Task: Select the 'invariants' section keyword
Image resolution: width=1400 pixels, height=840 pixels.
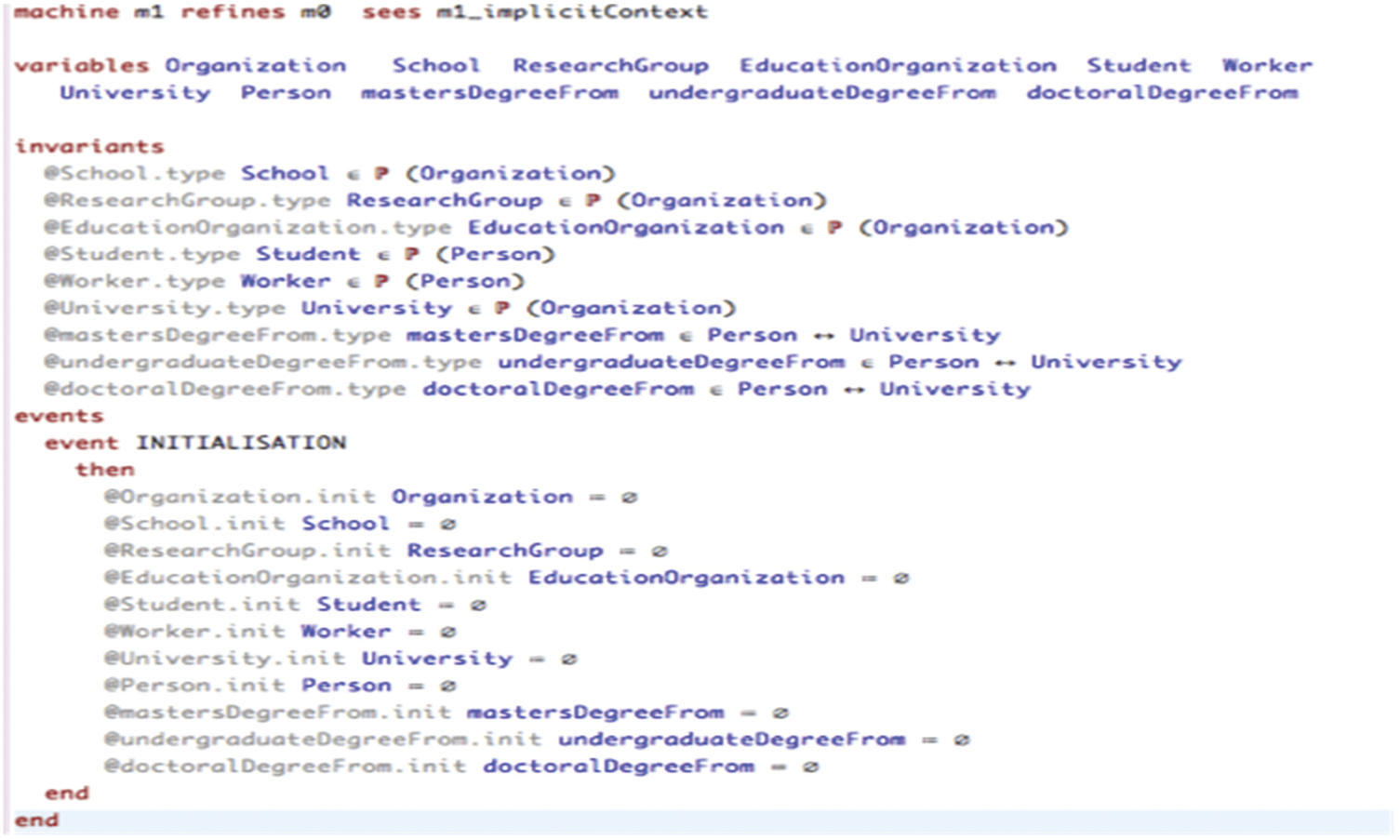Action: coord(89,147)
